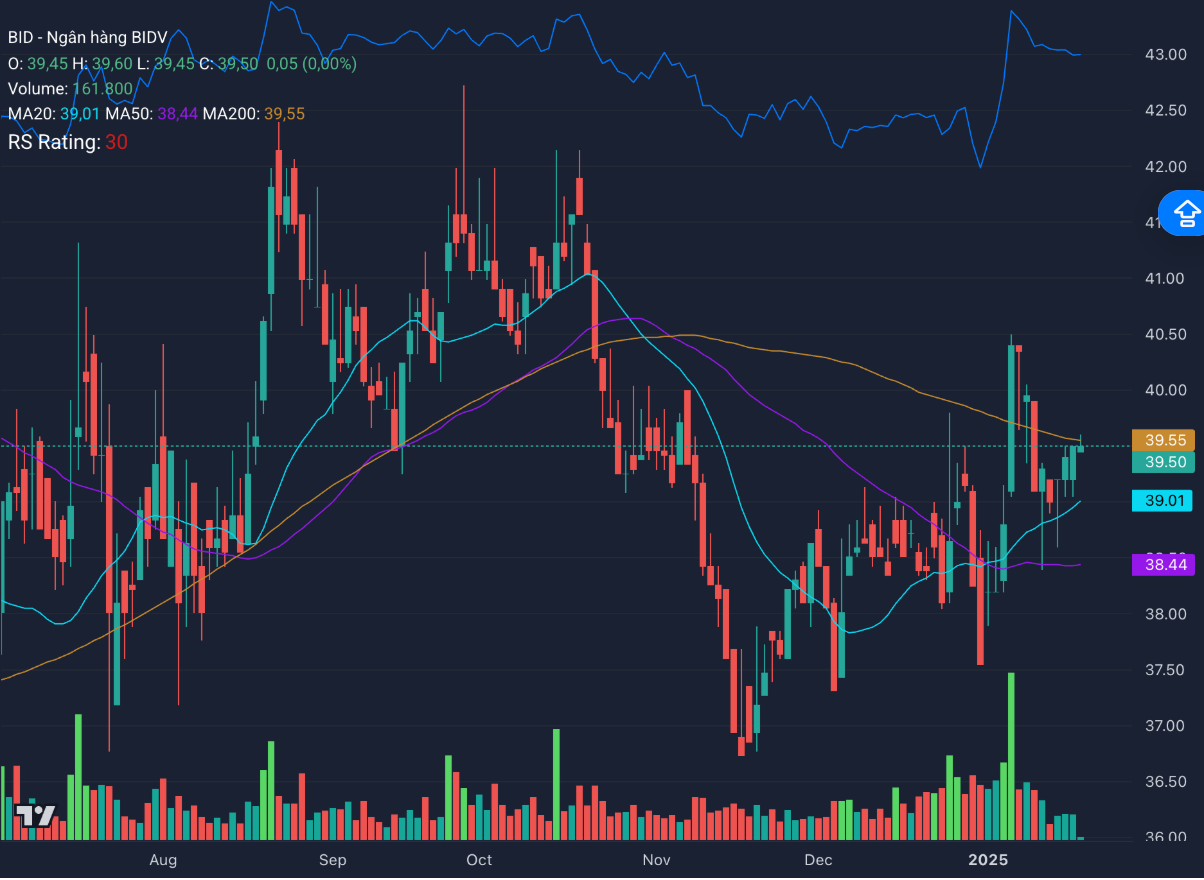Click the 36.50 price axis label
Image resolution: width=1204 pixels, height=880 pixels.
(x=1165, y=782)
